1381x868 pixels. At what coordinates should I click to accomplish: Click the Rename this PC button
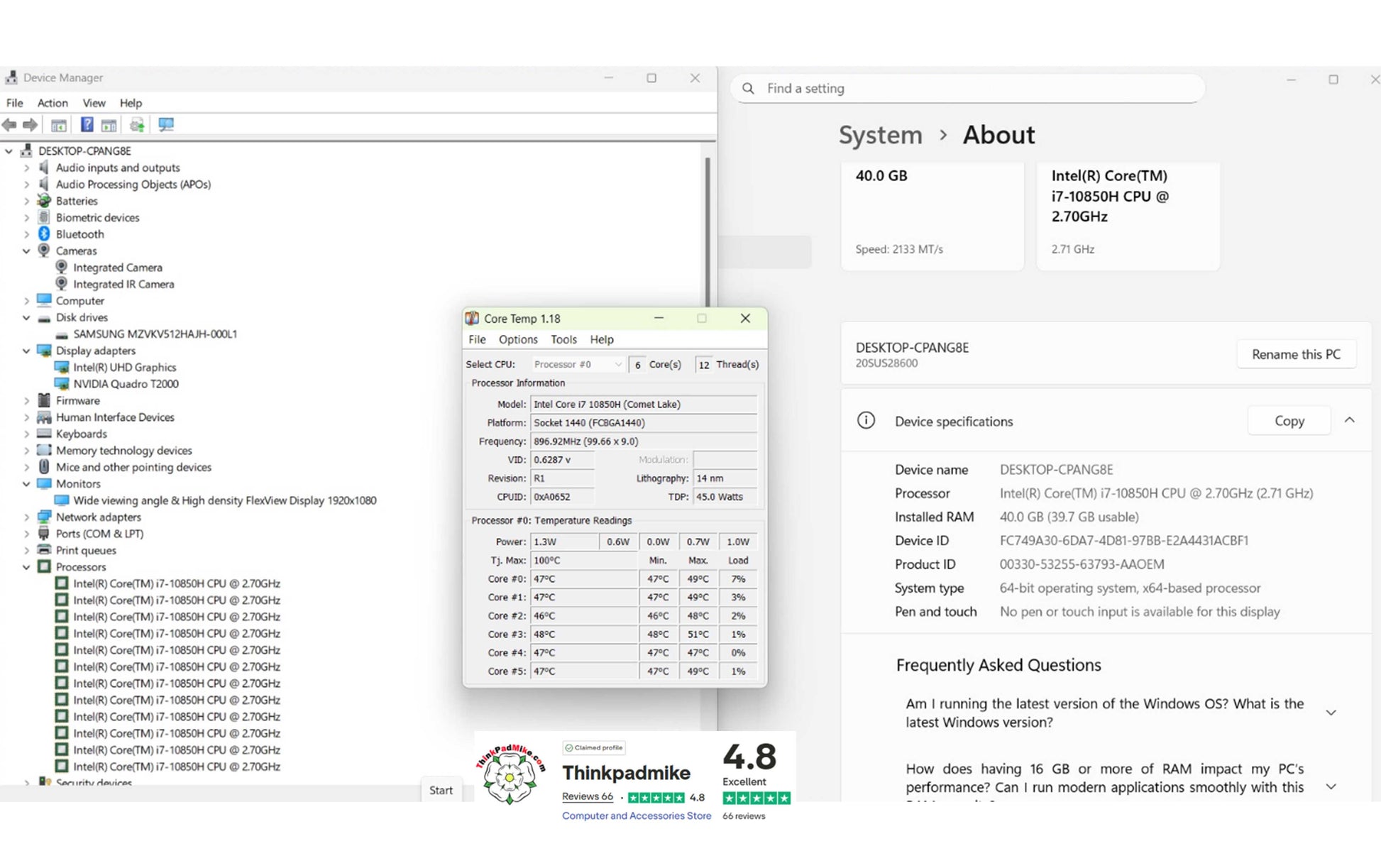click(1296, 354)
